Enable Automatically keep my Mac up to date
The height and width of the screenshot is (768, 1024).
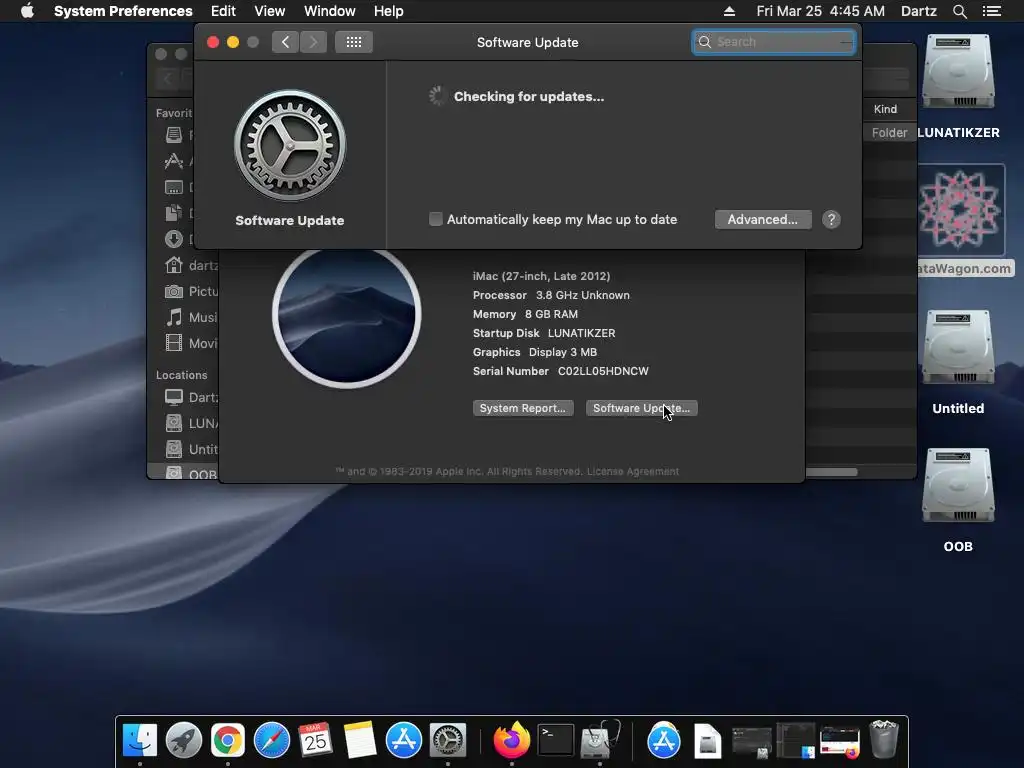[436, 219]
